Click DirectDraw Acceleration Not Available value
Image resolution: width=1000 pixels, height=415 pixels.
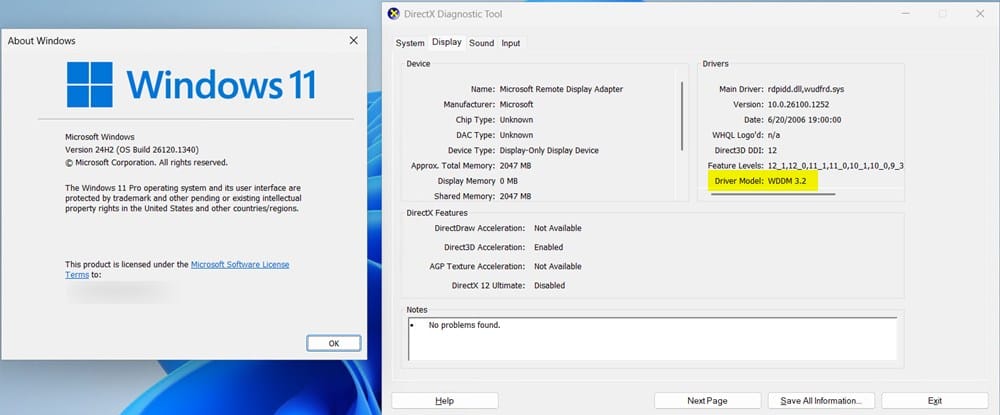coord(558,228)
